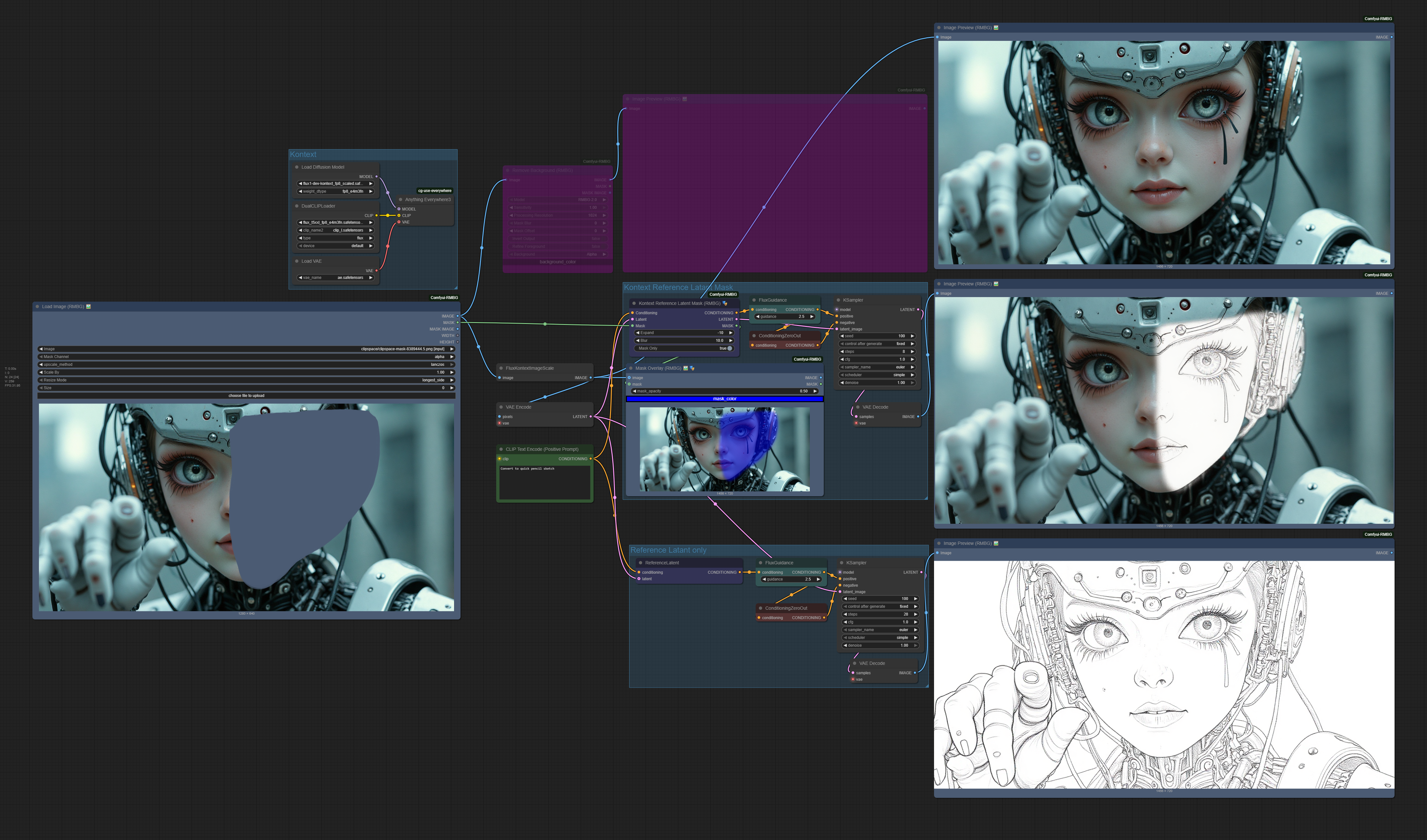Toggle the Mask Only switch
The width and height of the screenshot is (1427, 840).
[x=729, y=348]
